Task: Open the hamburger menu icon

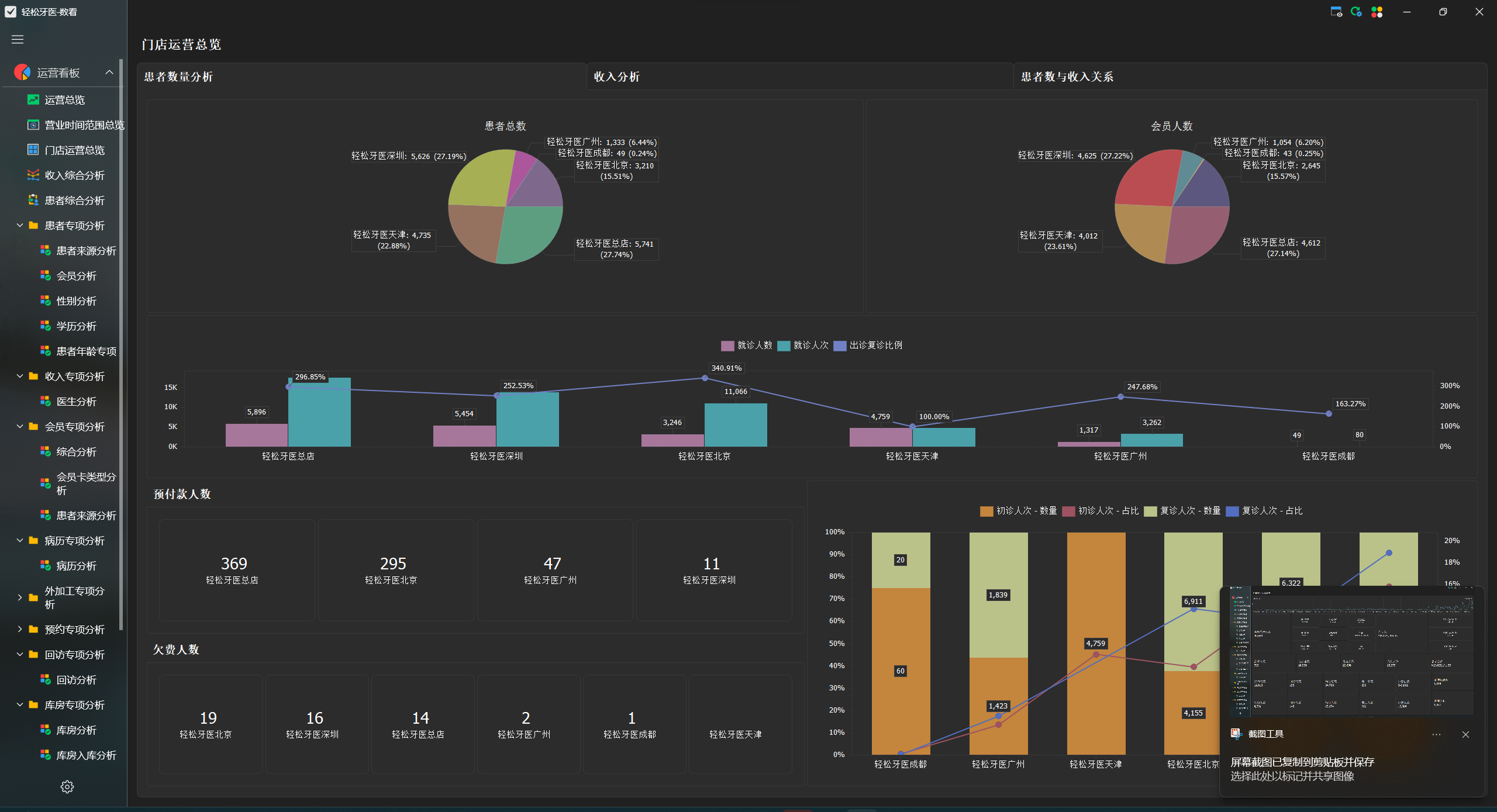Action: (x=18, y=39)
